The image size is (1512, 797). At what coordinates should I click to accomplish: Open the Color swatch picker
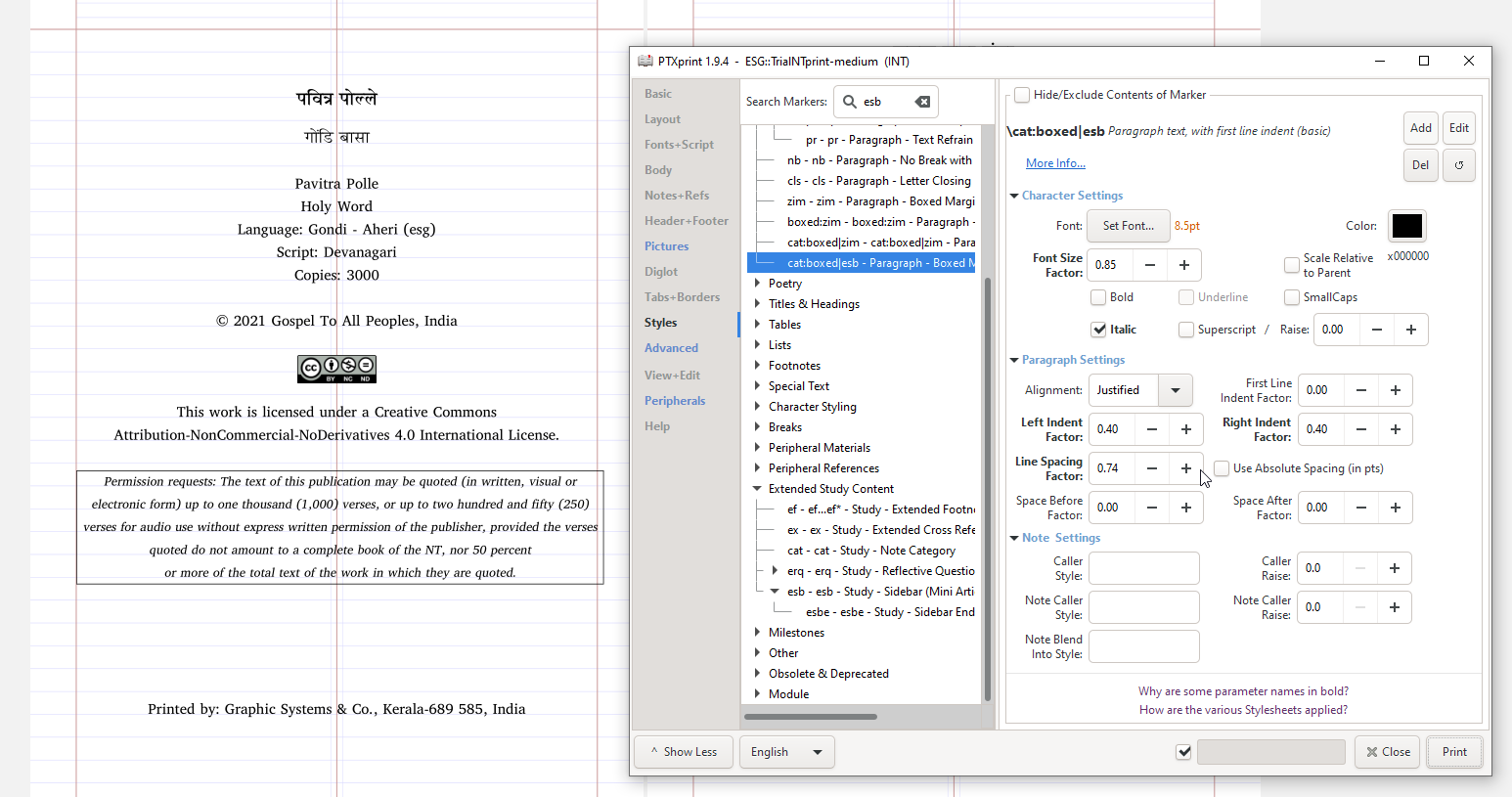point(1407,225)
